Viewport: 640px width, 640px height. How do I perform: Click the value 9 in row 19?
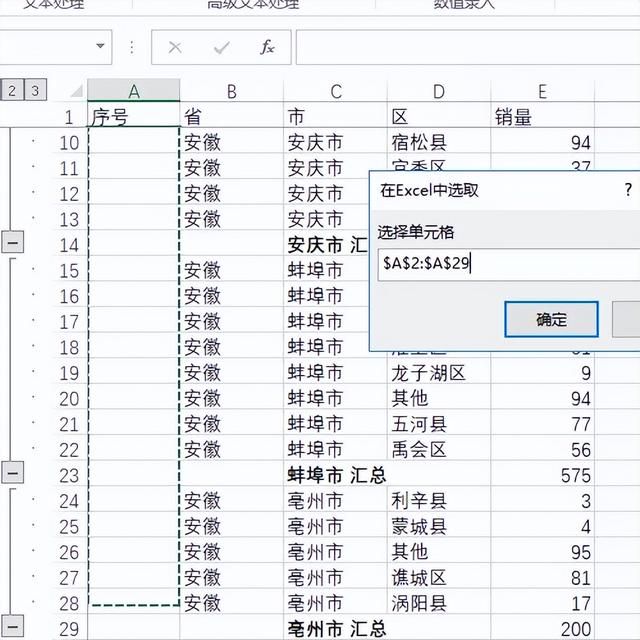pos(542,373)
